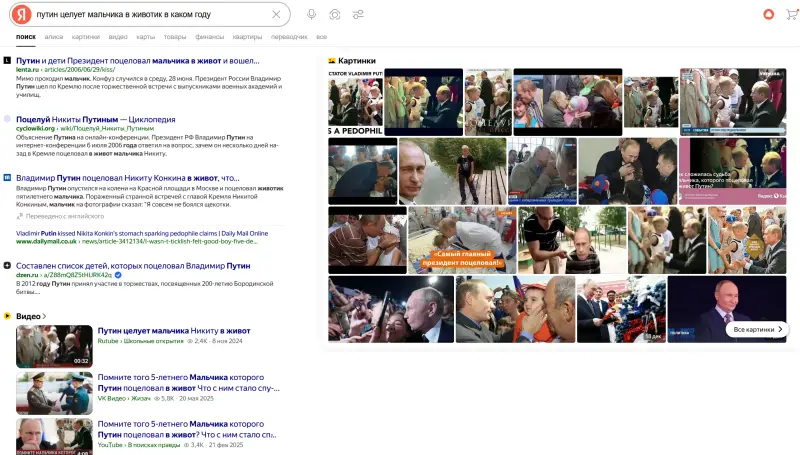The width and height of the screenshot is (800, 455).
Task: Click 'Все картинки' button
Action: click(758, 329)
